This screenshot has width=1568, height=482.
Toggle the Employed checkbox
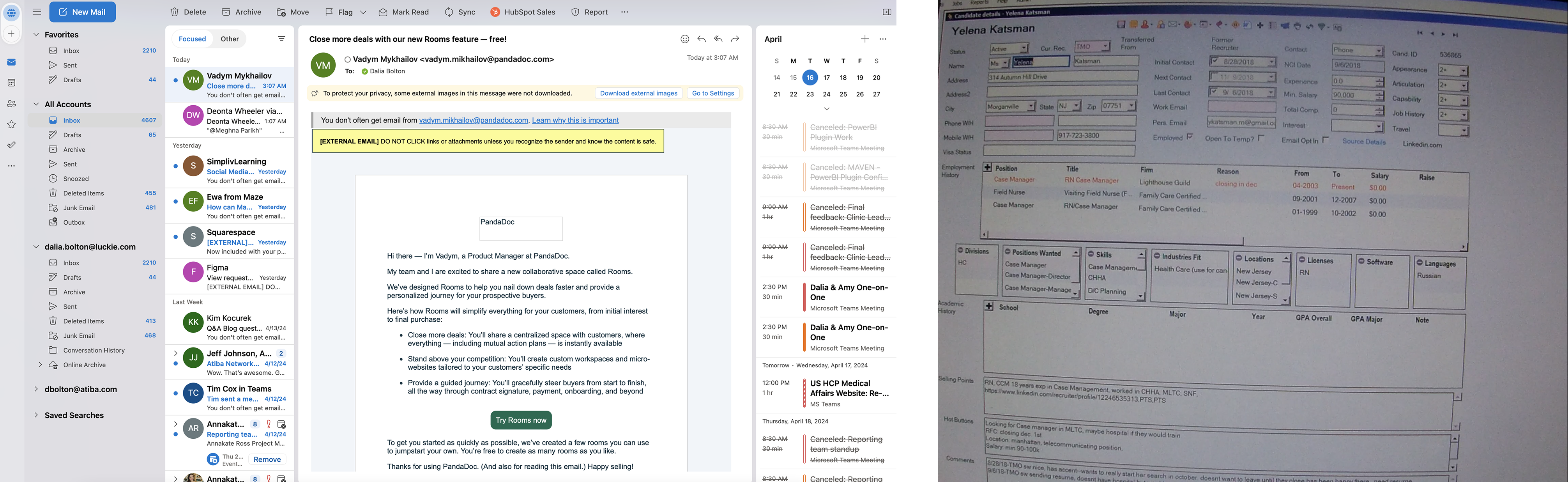coord(1190,137)
